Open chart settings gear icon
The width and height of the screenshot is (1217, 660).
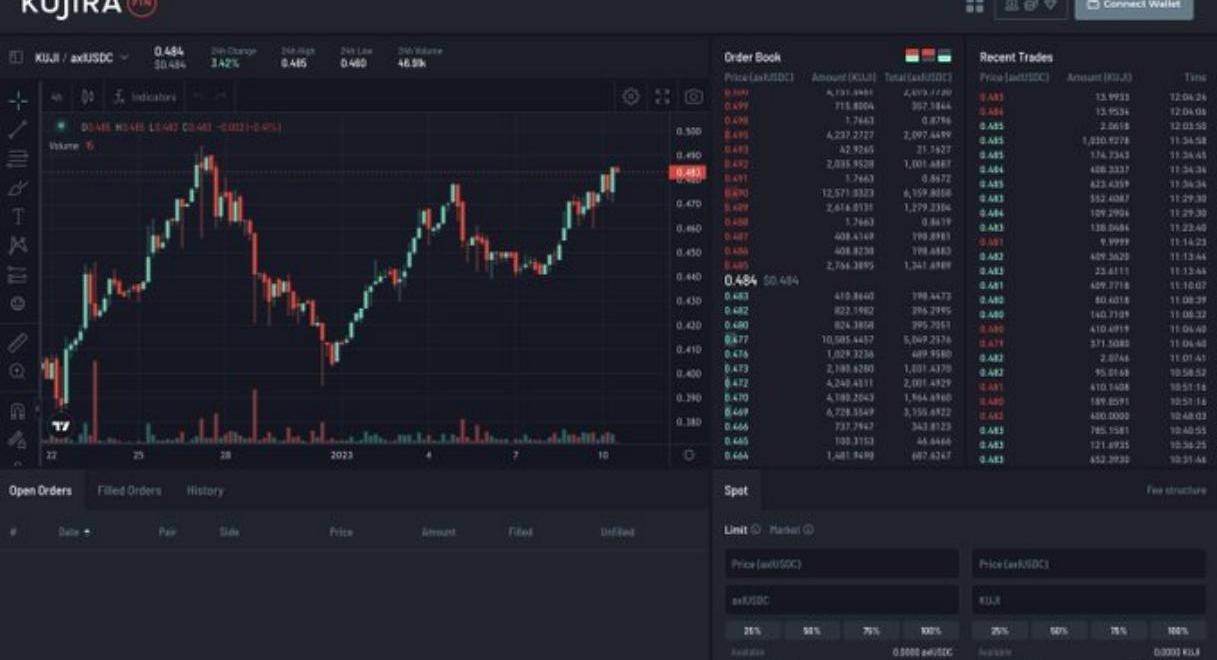[631, 97]
